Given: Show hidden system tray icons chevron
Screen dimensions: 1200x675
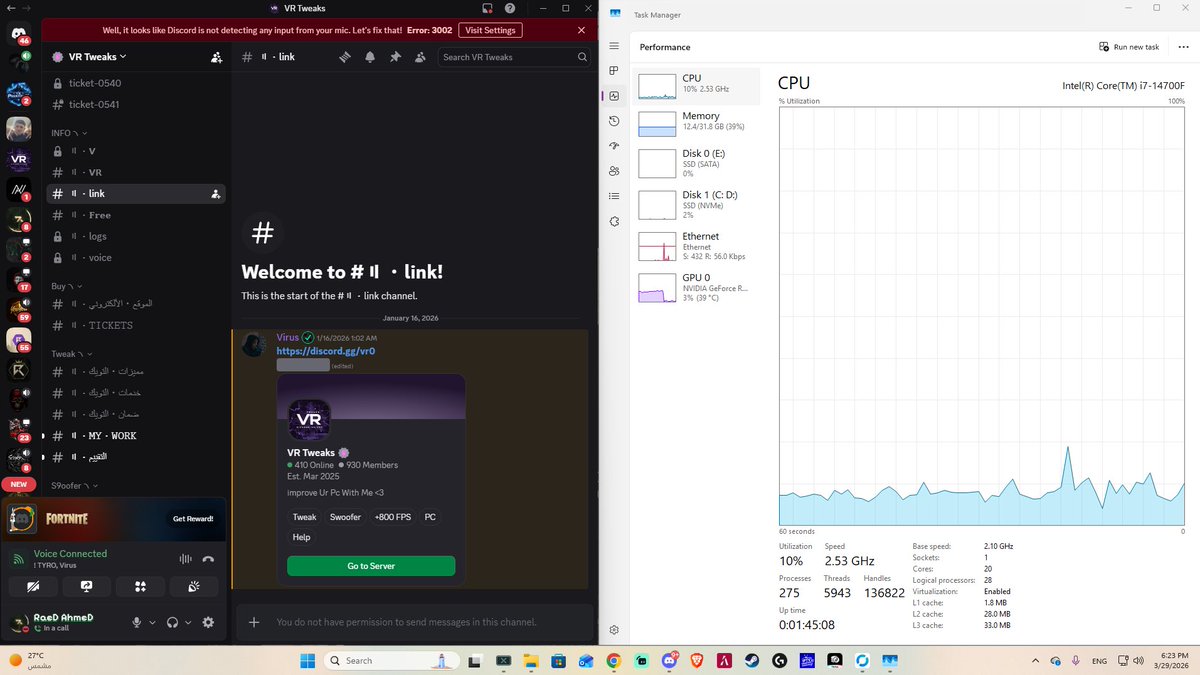Looking at the screenshot, I should point(1035,660).
